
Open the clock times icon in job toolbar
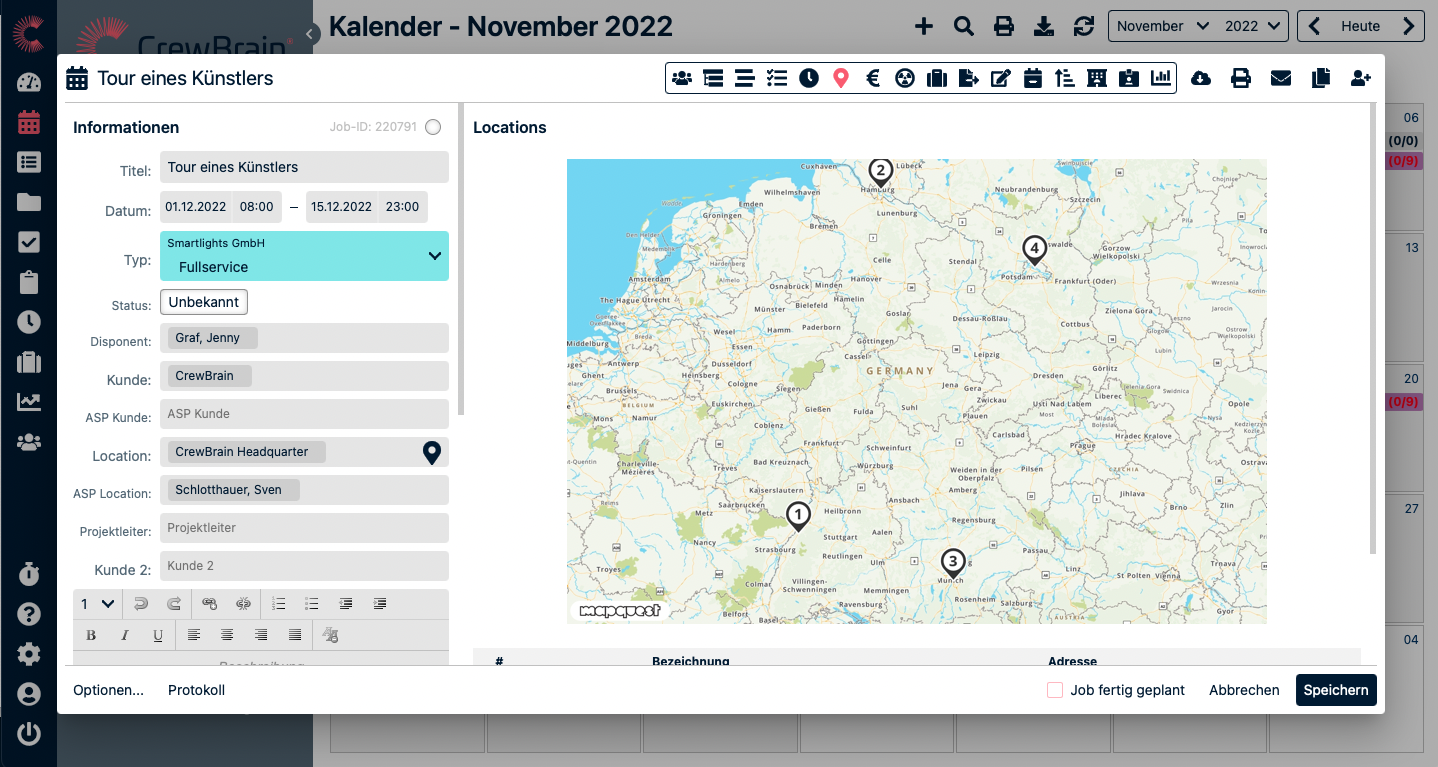[809, 78]
